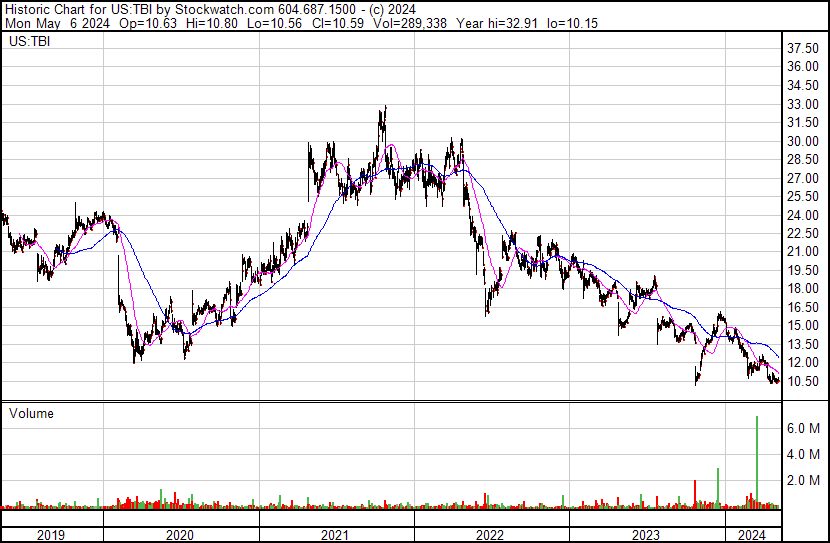This screenshot has height=543, width=830.
Task: Click the 2021 label on the time axis
Action: [335, 535]
